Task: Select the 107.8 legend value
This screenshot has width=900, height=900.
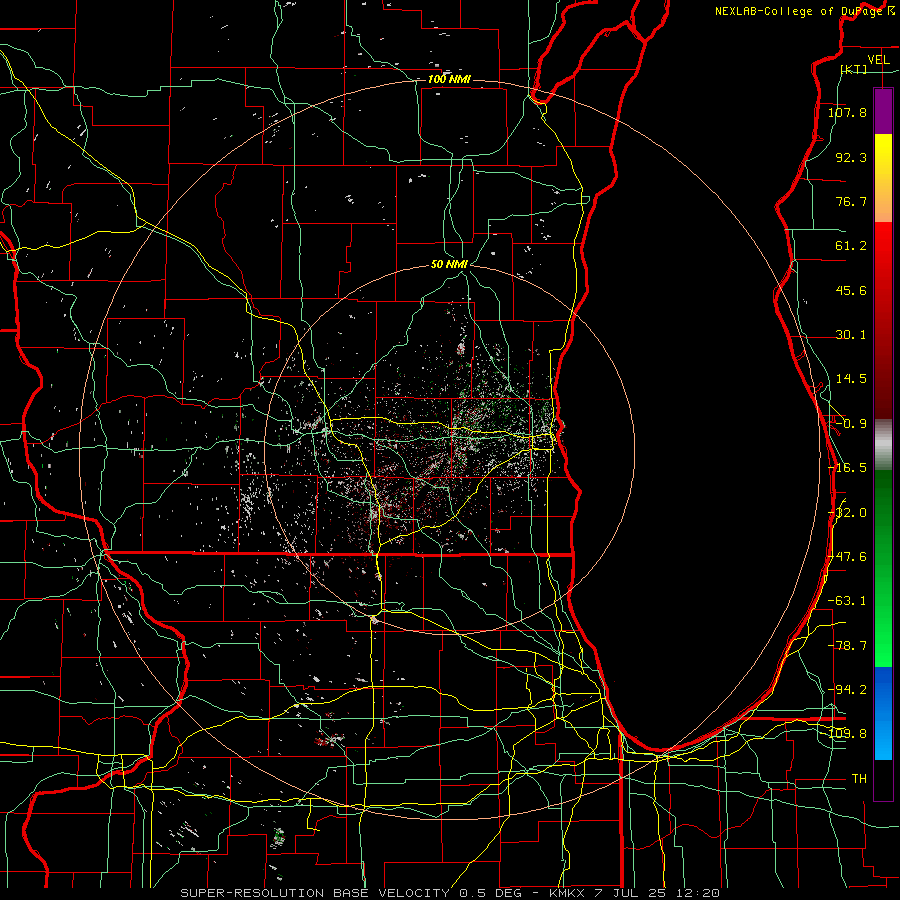Action: coord(847,112)
